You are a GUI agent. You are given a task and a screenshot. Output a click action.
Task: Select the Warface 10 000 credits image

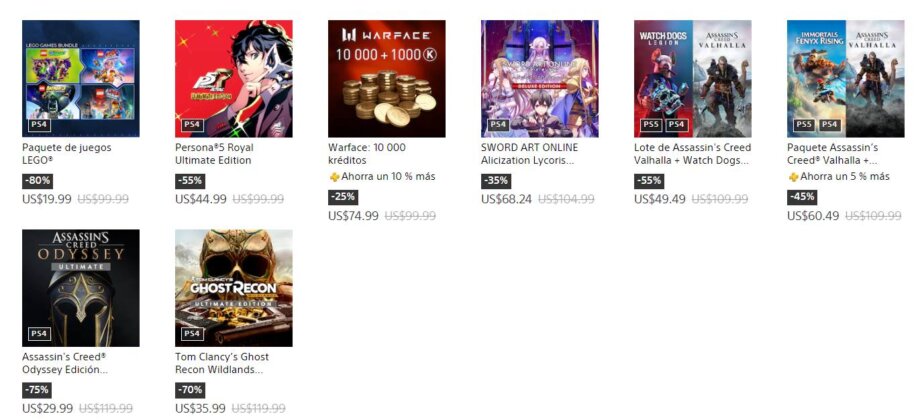point(386,78)
